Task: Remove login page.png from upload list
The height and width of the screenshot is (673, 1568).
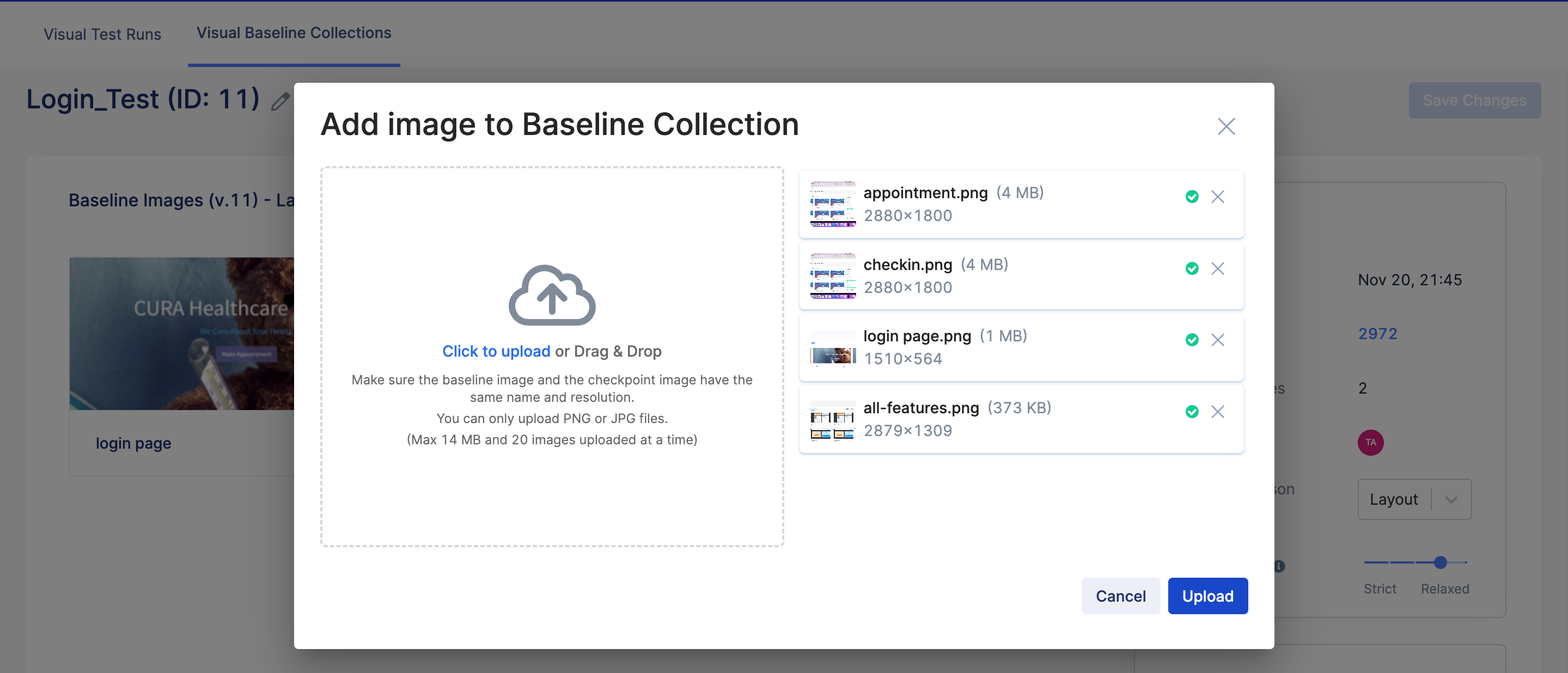Action: 1217,340
